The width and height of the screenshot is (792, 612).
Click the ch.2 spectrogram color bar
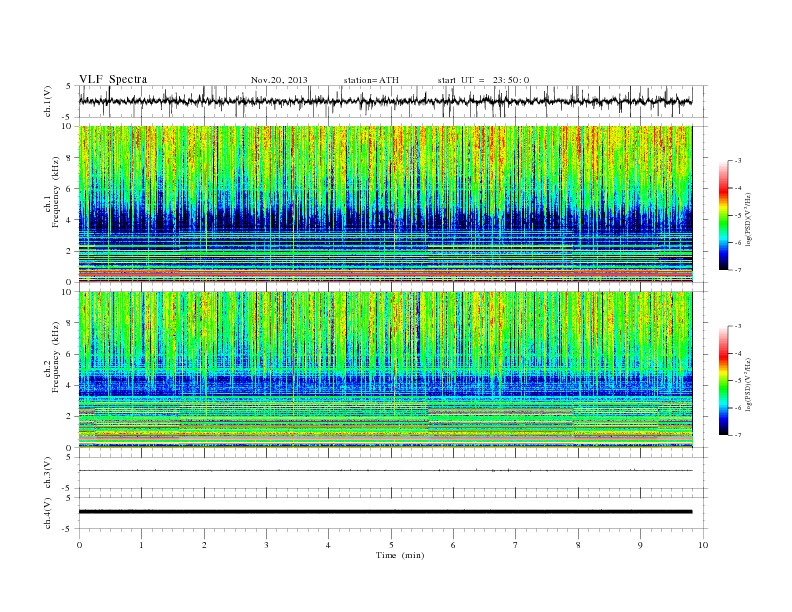tap(723, 380)
